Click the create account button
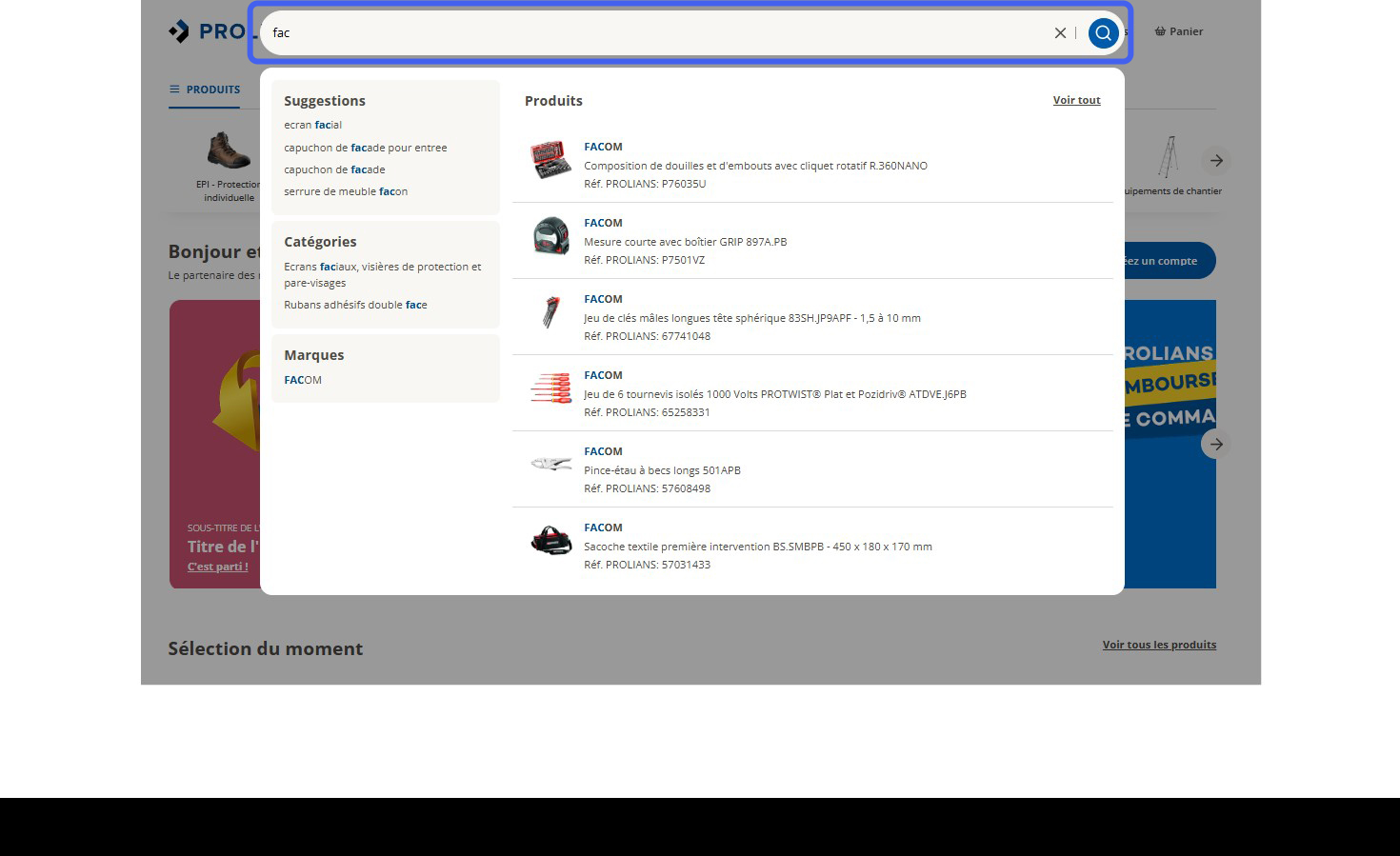The width and height of the screenshot is (1400, 856). coord(1169,261)
